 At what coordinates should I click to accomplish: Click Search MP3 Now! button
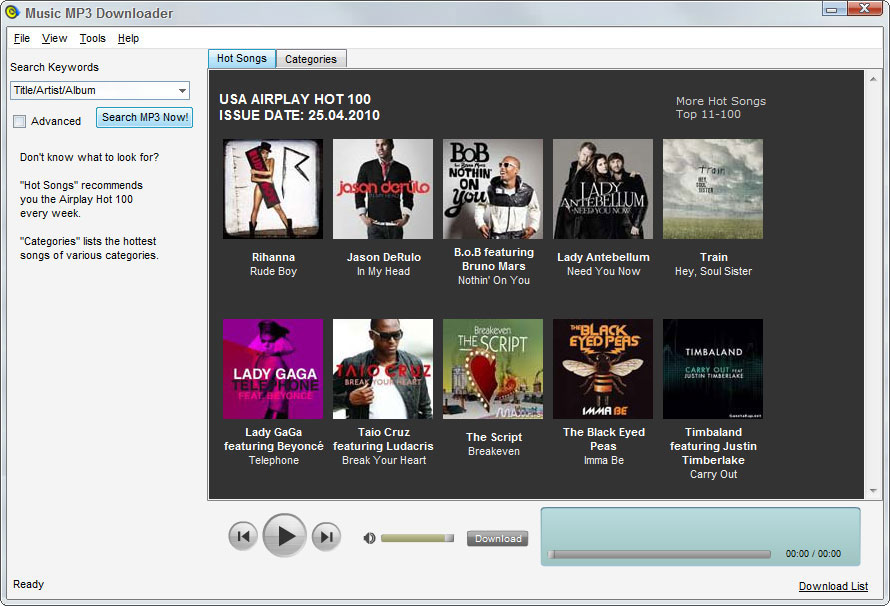(x=145, y=117)
